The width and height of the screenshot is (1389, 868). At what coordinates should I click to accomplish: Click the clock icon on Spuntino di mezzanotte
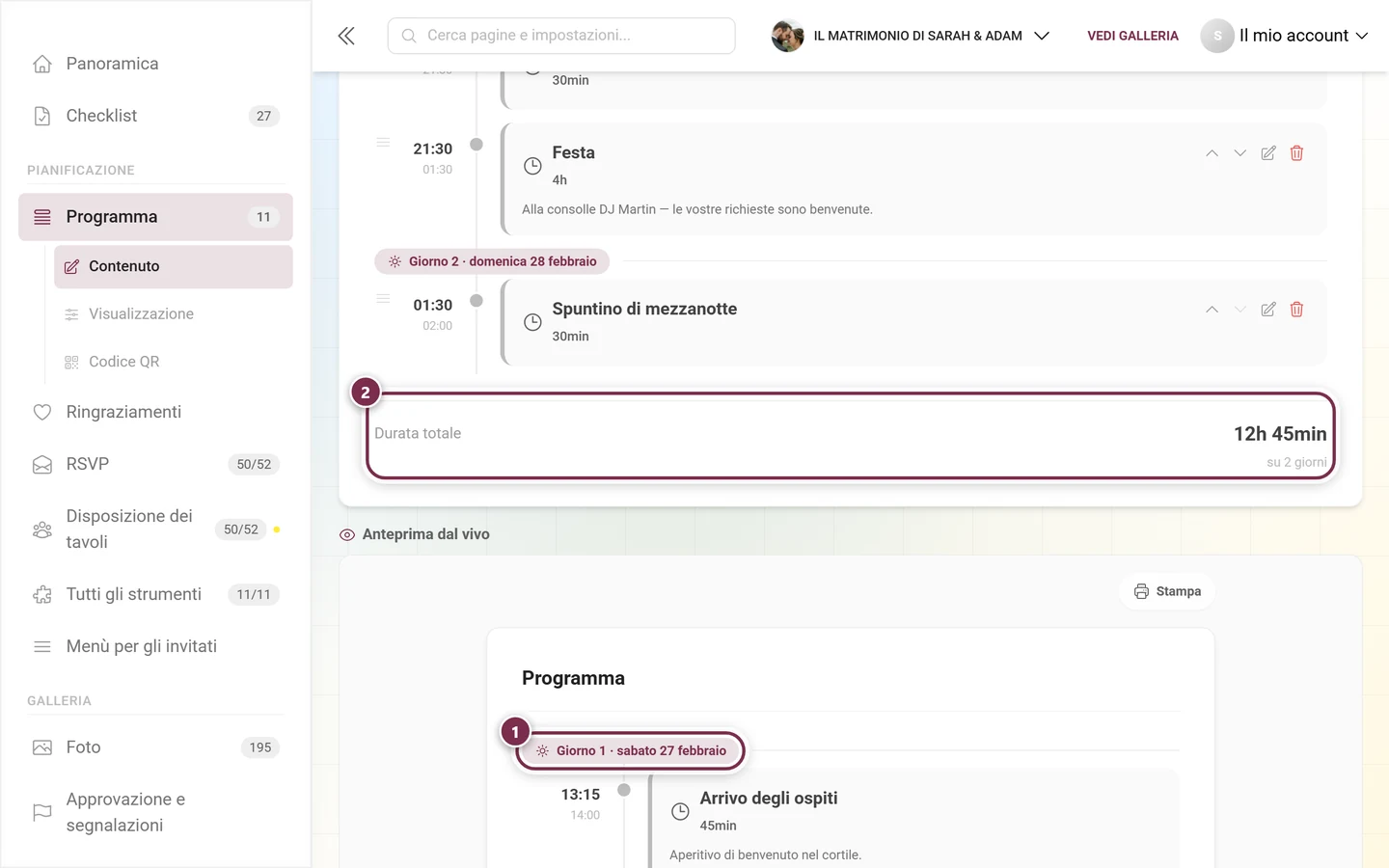(x=532, y=322)
